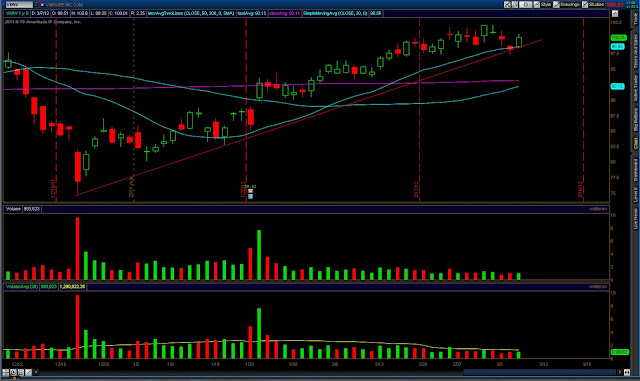Viewport: 640px width, 381px height.
Task: Click the share/scissors icon in top toolbar
Action: coord(507,4)
